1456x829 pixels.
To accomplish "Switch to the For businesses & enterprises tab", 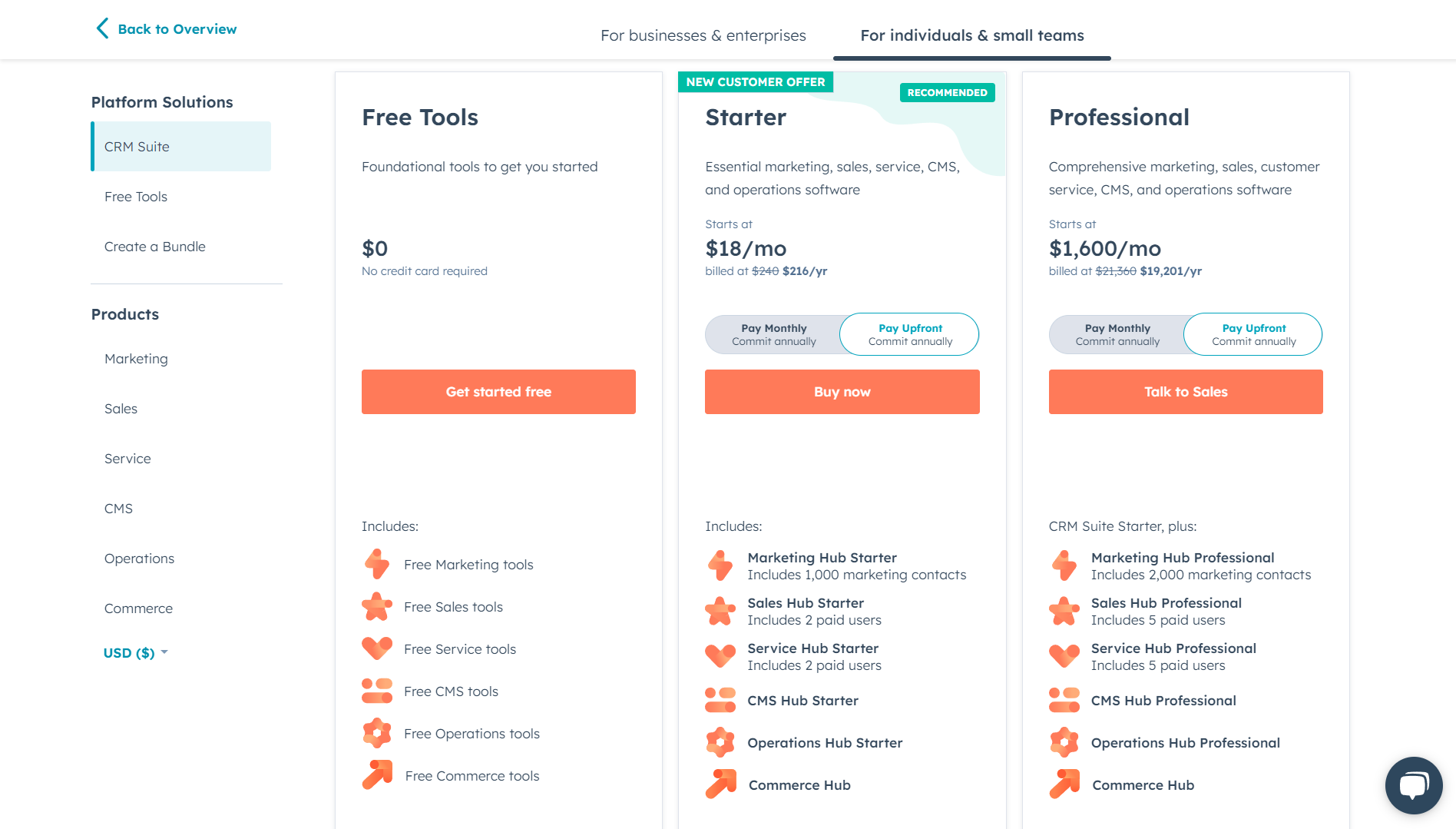I will 703,35.
